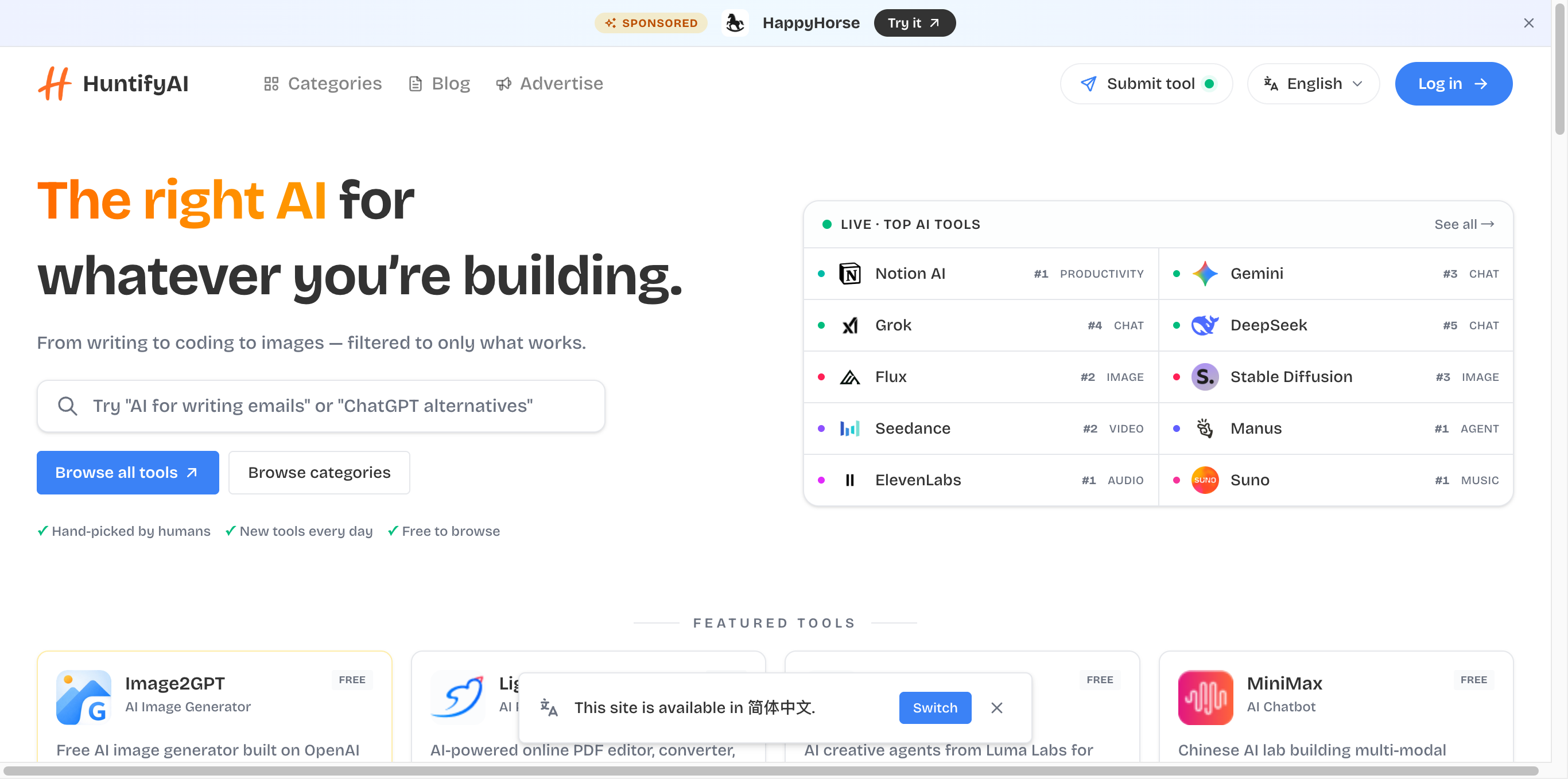Click the AI Image Generator subtitle
The image size is (1568, 779).
click(x=188, y=707)
